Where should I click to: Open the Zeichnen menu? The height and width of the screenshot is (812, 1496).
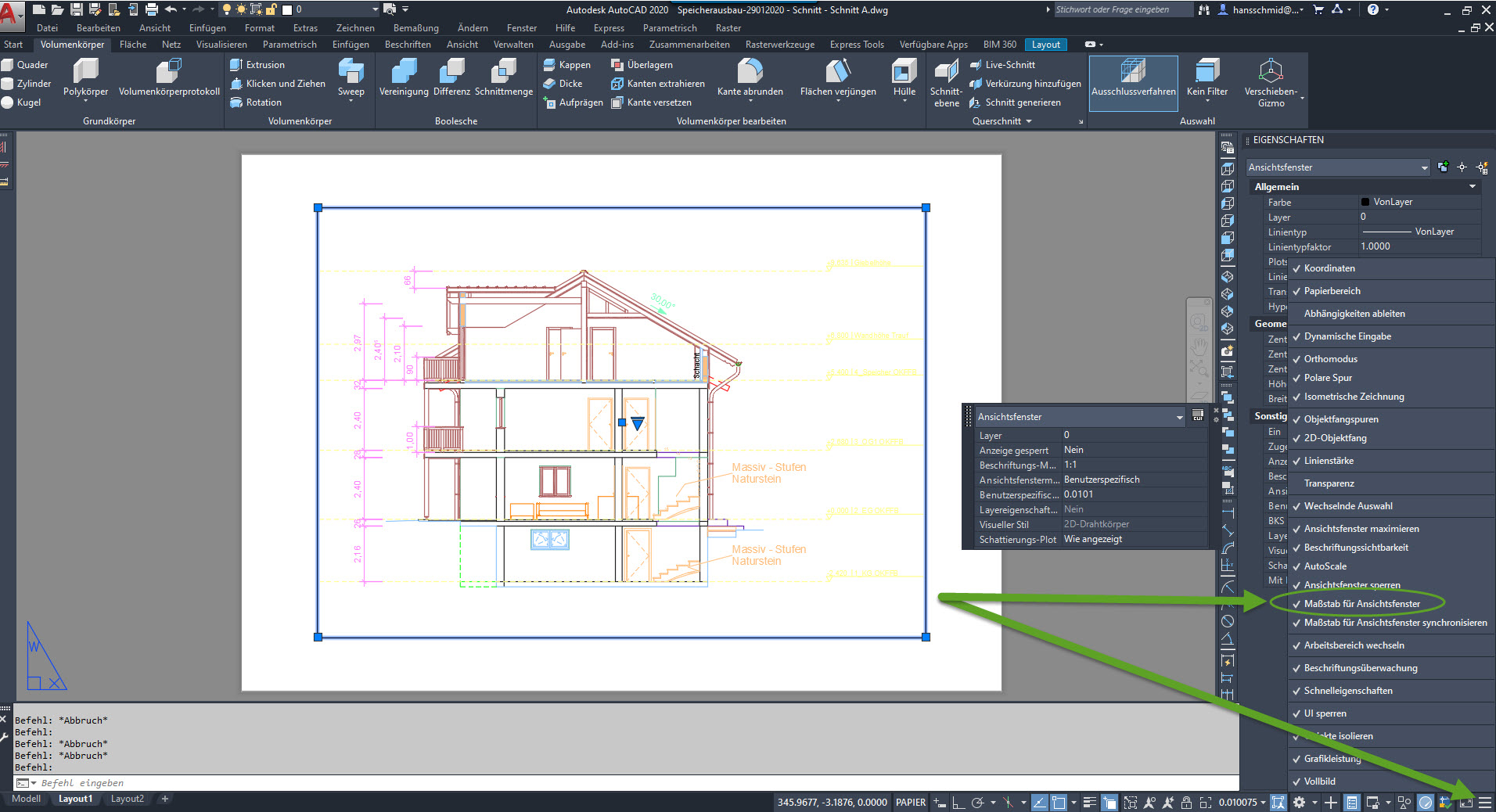point(355,28)
